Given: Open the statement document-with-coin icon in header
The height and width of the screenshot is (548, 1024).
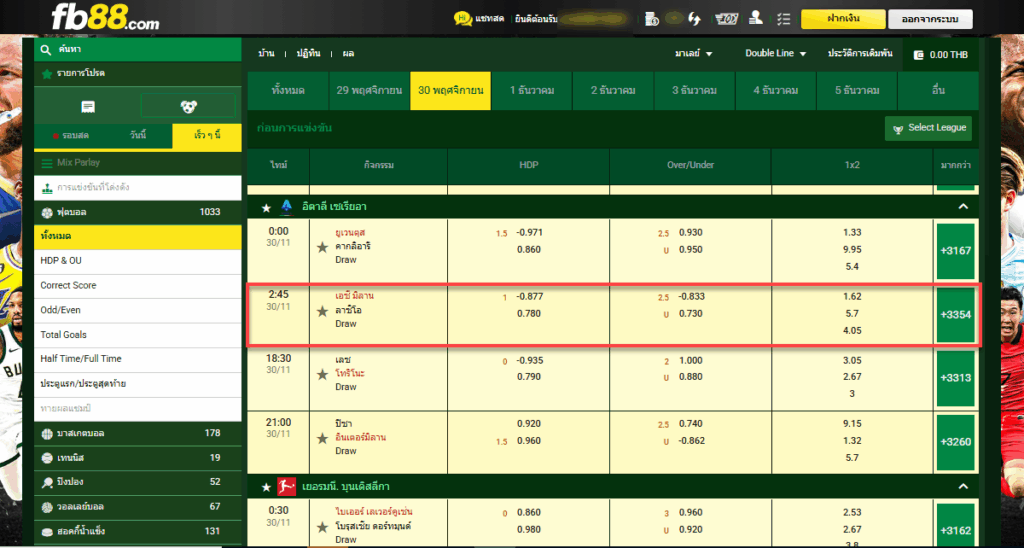Looking at the screenshot, I should click(x=651, y=19).
